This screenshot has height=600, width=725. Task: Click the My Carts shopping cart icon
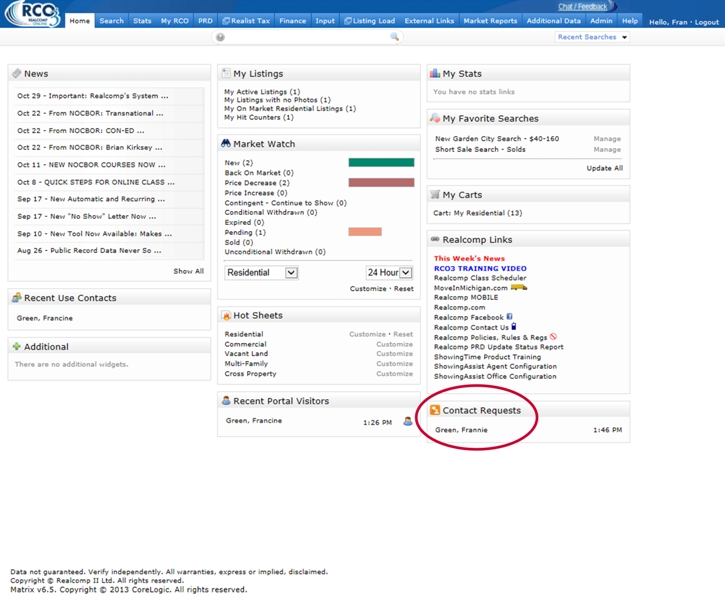click(x=435, y=194)
